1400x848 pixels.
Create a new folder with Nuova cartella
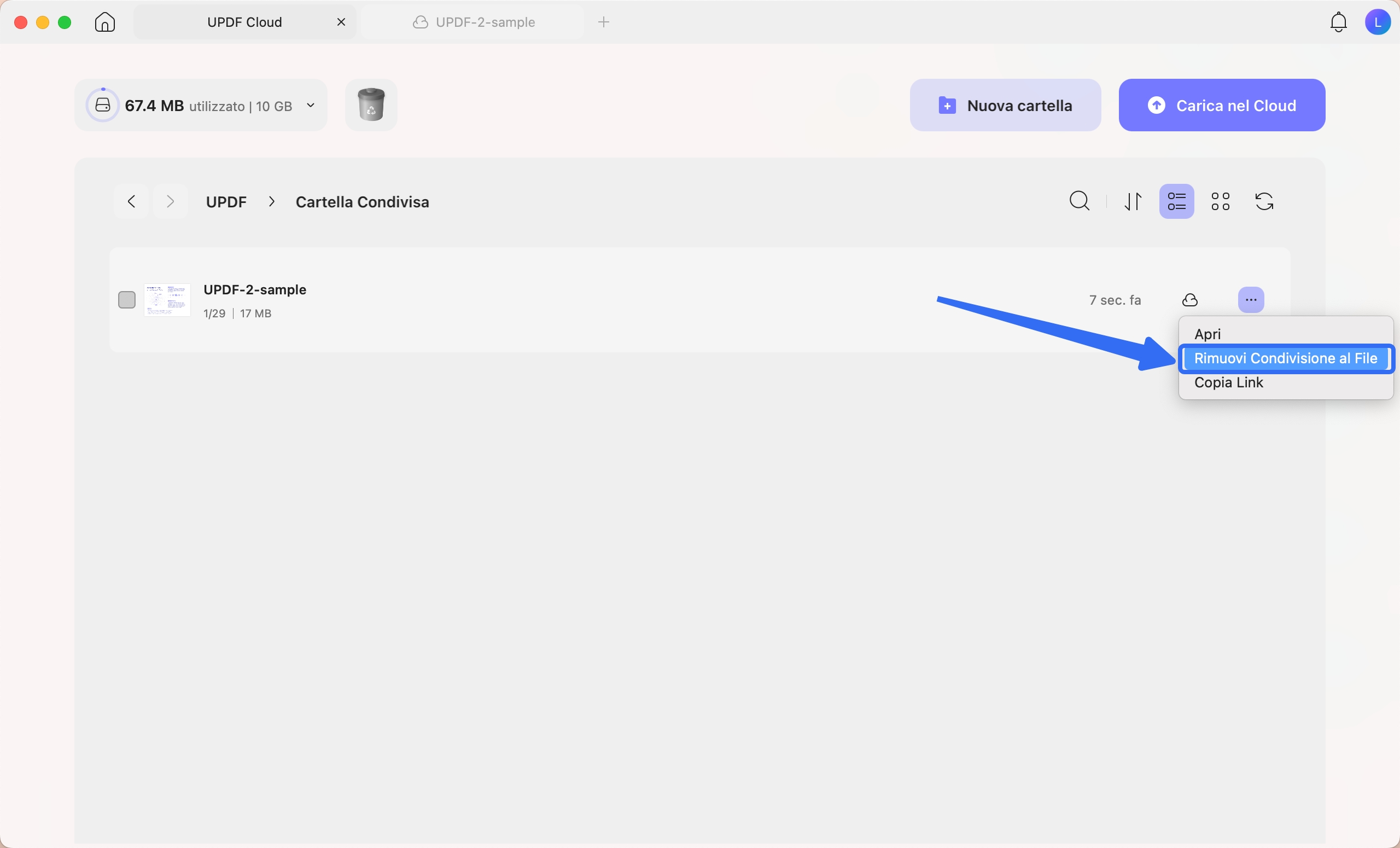1005,105
